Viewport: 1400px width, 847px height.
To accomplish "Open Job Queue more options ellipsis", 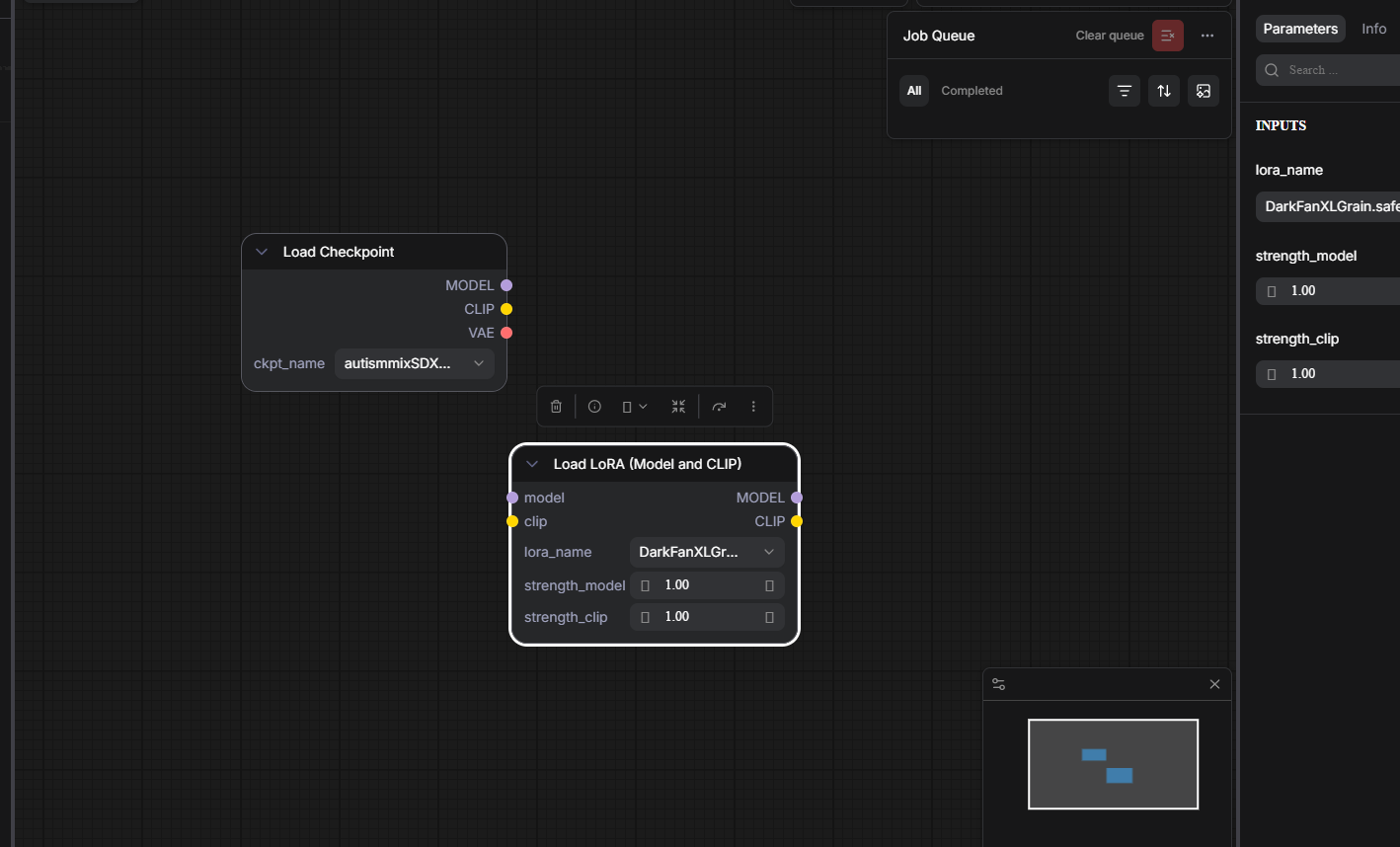I will click(1207, 36).
